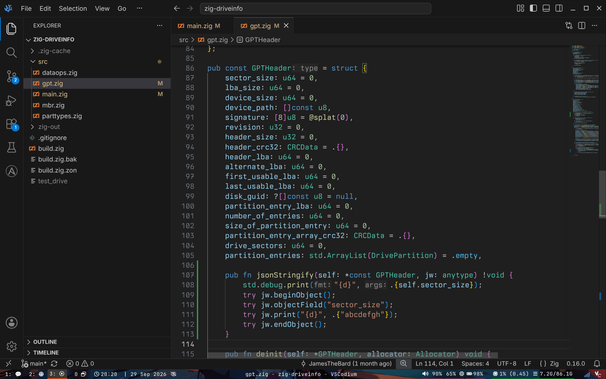Open editor More Actions ellipsis

pos(594,25)
